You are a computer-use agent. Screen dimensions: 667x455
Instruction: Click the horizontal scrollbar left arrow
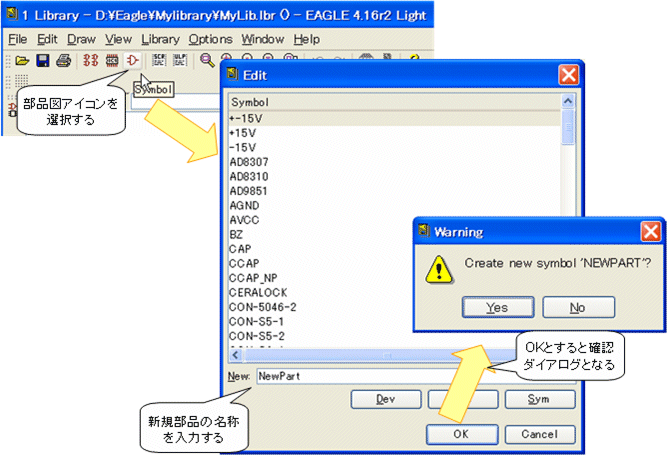(x=236, y=355)
